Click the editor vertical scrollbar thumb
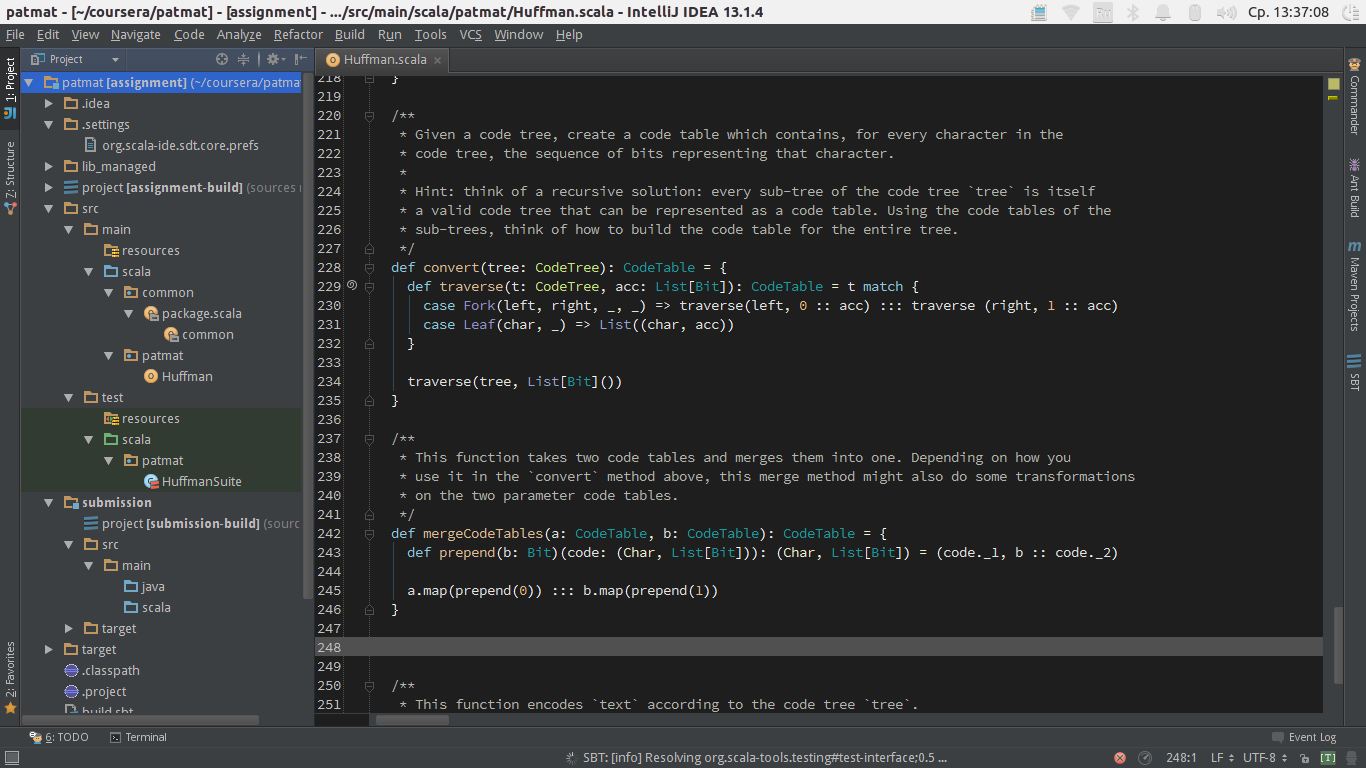Viewport: 1366px width, 768px height. click(x=1337, y=645)
